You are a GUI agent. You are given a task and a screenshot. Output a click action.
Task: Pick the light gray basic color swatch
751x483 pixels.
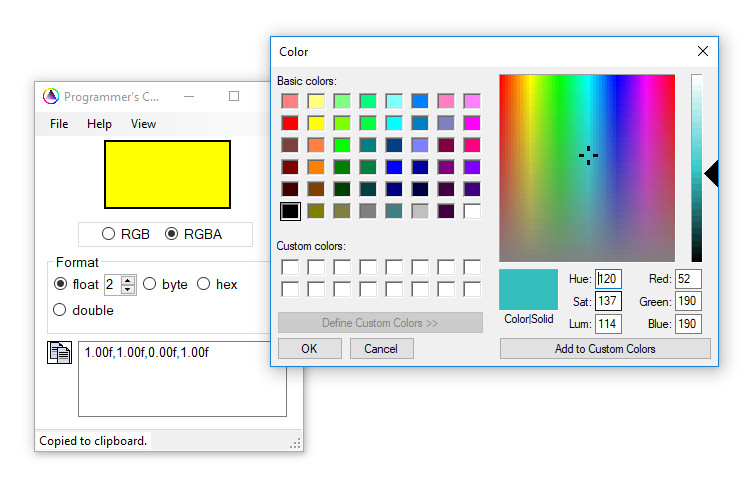(420, 211)
